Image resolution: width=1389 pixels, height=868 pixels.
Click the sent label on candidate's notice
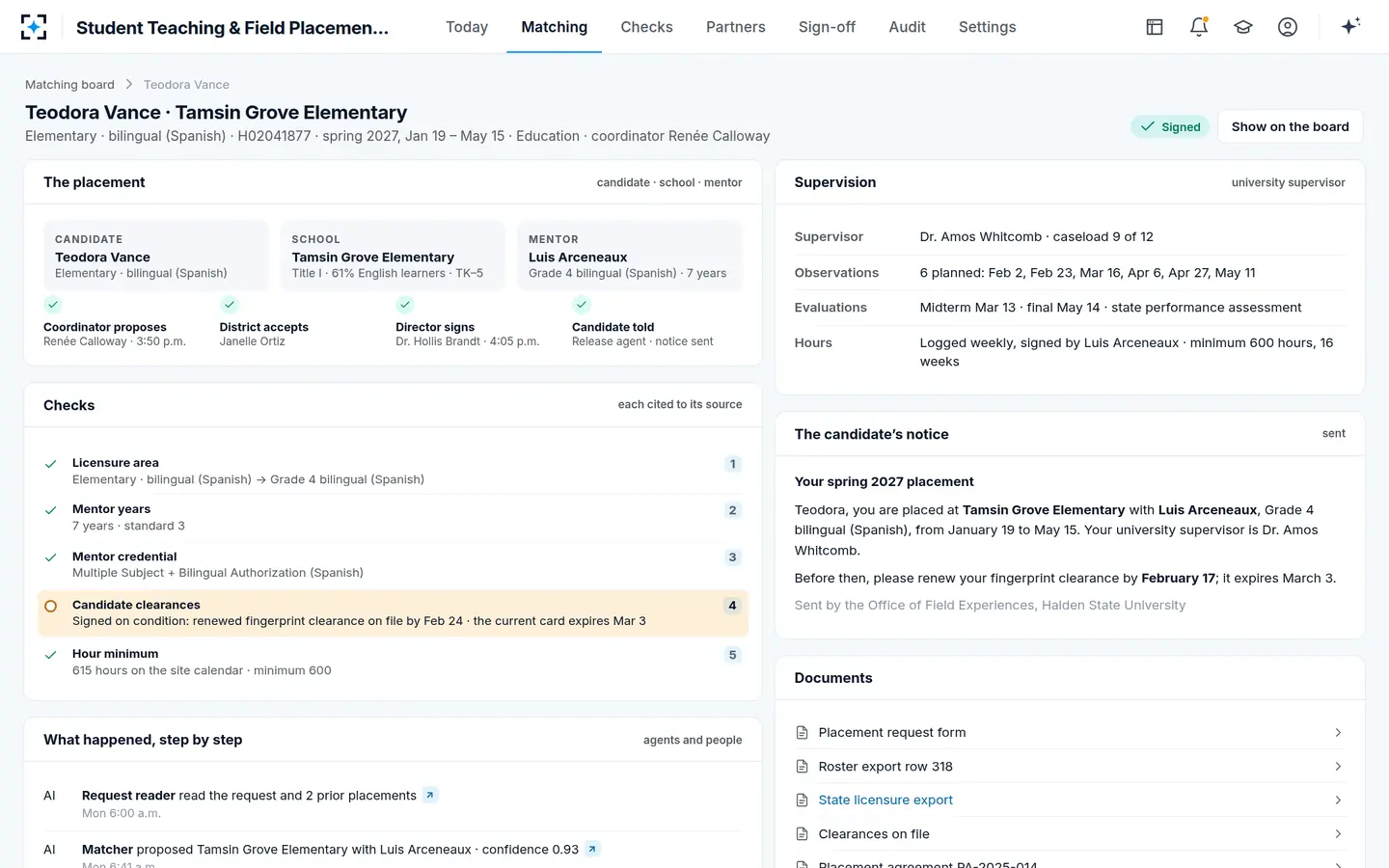[1333, 434]
